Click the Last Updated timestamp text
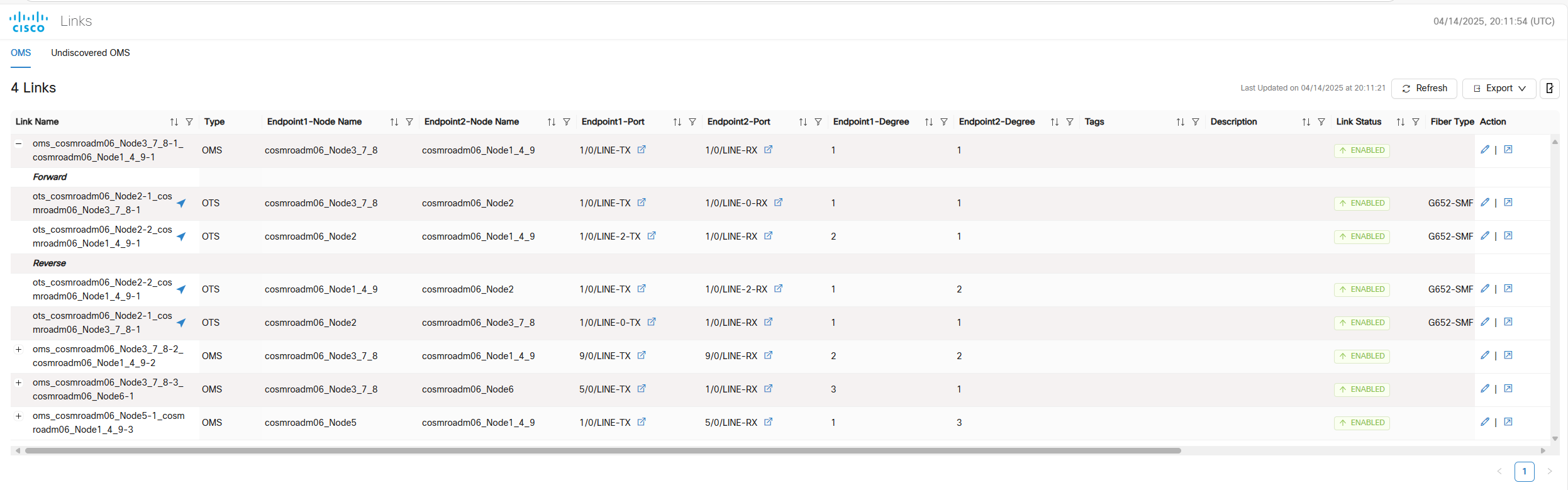1568x490 pixels. 1313,88
